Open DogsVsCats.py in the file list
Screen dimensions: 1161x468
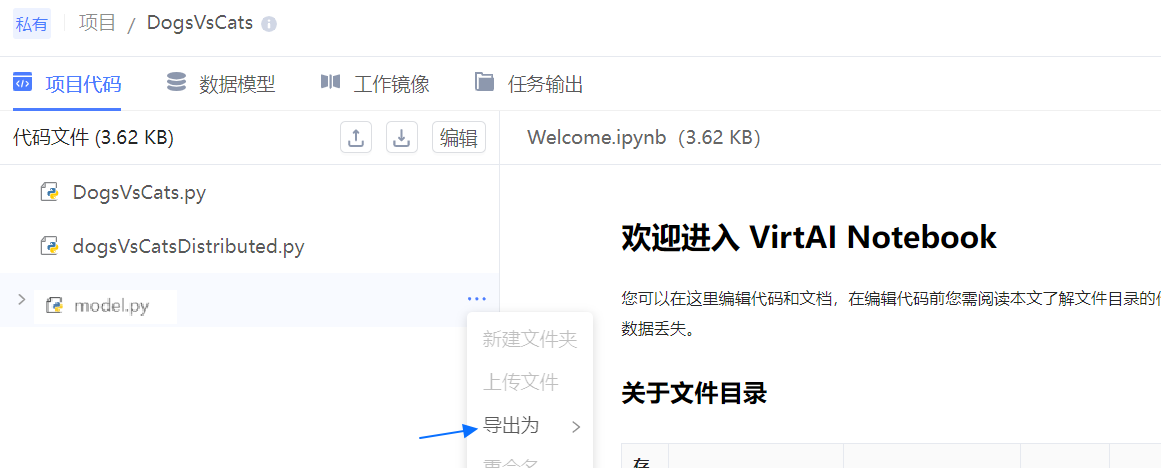[x=139, y=192]
